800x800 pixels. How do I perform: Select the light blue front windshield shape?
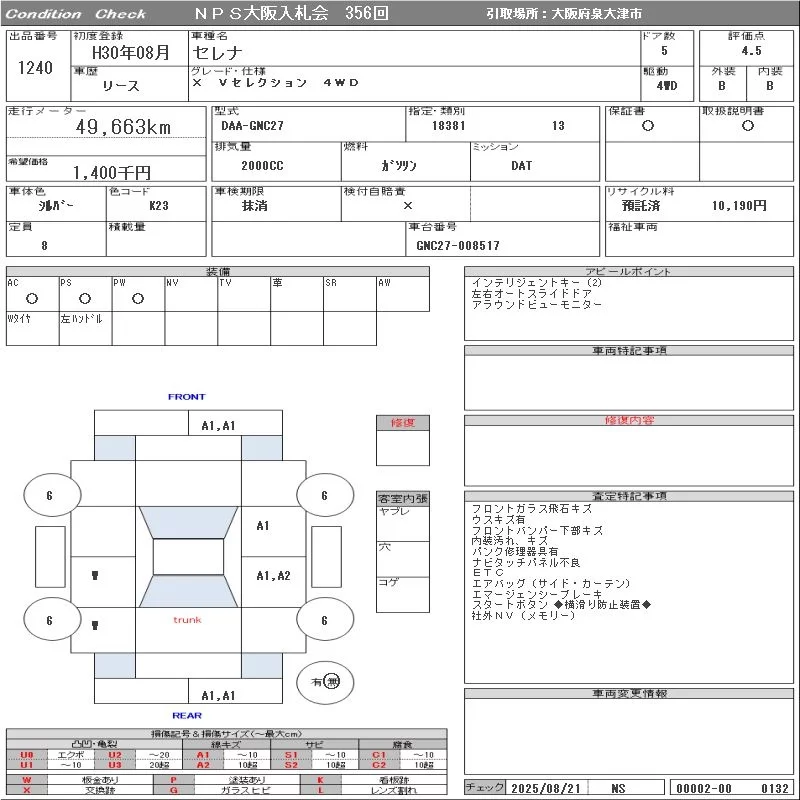click(x=187, y=523)
